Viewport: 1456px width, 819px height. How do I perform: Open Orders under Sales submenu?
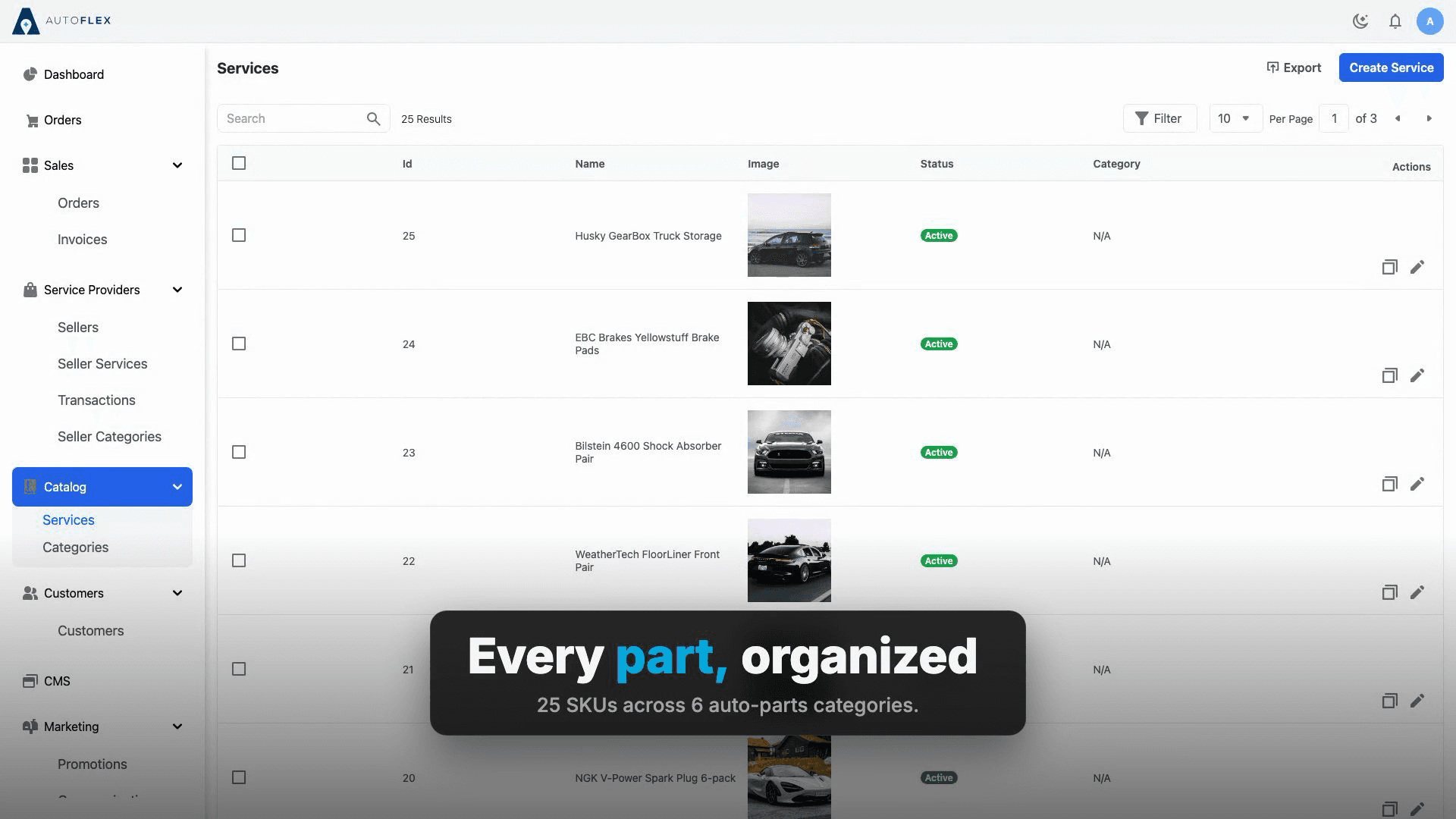(78, 203)
